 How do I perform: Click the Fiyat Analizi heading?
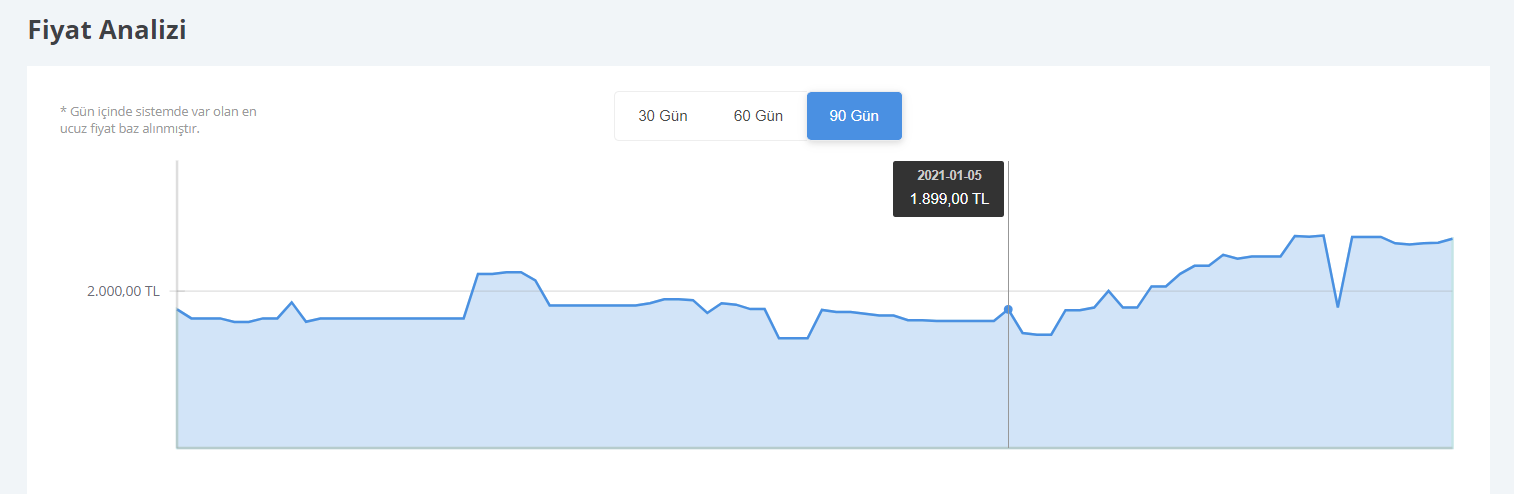click(107, 30)
